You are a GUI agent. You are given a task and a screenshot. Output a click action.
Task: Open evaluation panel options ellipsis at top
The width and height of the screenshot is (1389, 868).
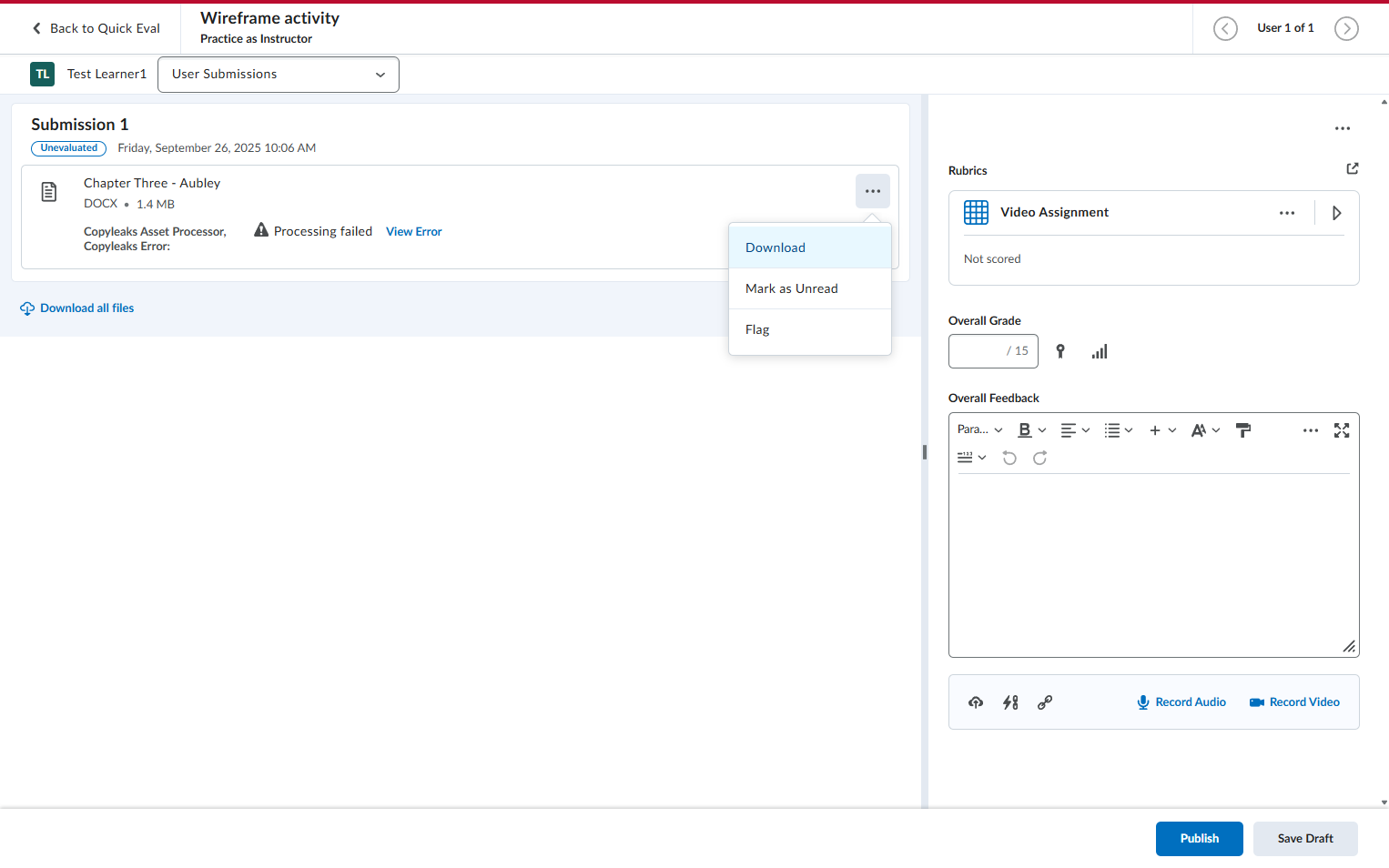[1343, 128]
